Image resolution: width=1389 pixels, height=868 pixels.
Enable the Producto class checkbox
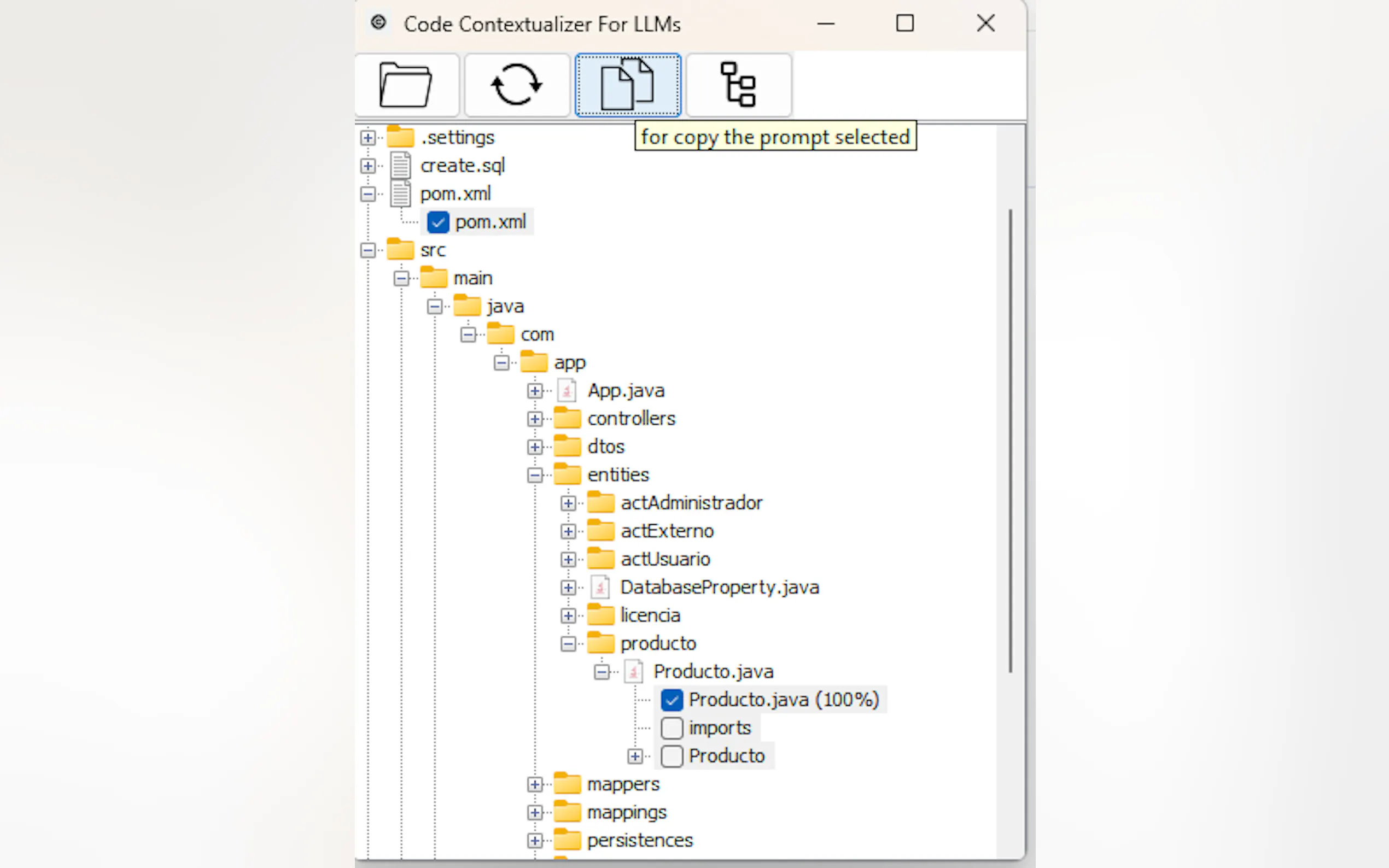point(671,756)
